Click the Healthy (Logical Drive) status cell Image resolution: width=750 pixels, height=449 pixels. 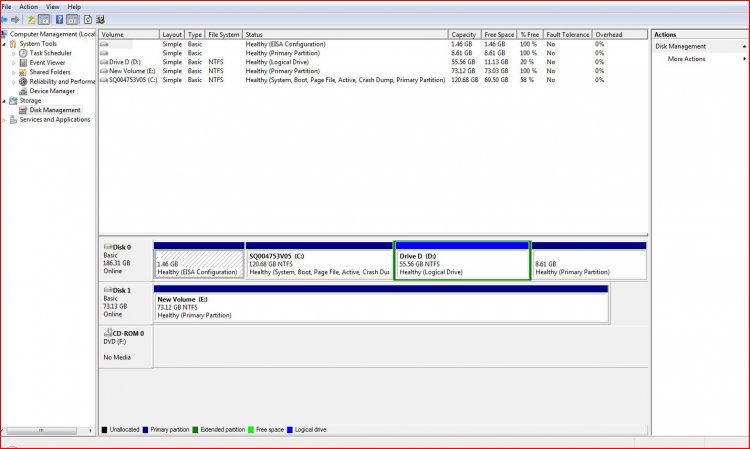[x=277, y=62]
